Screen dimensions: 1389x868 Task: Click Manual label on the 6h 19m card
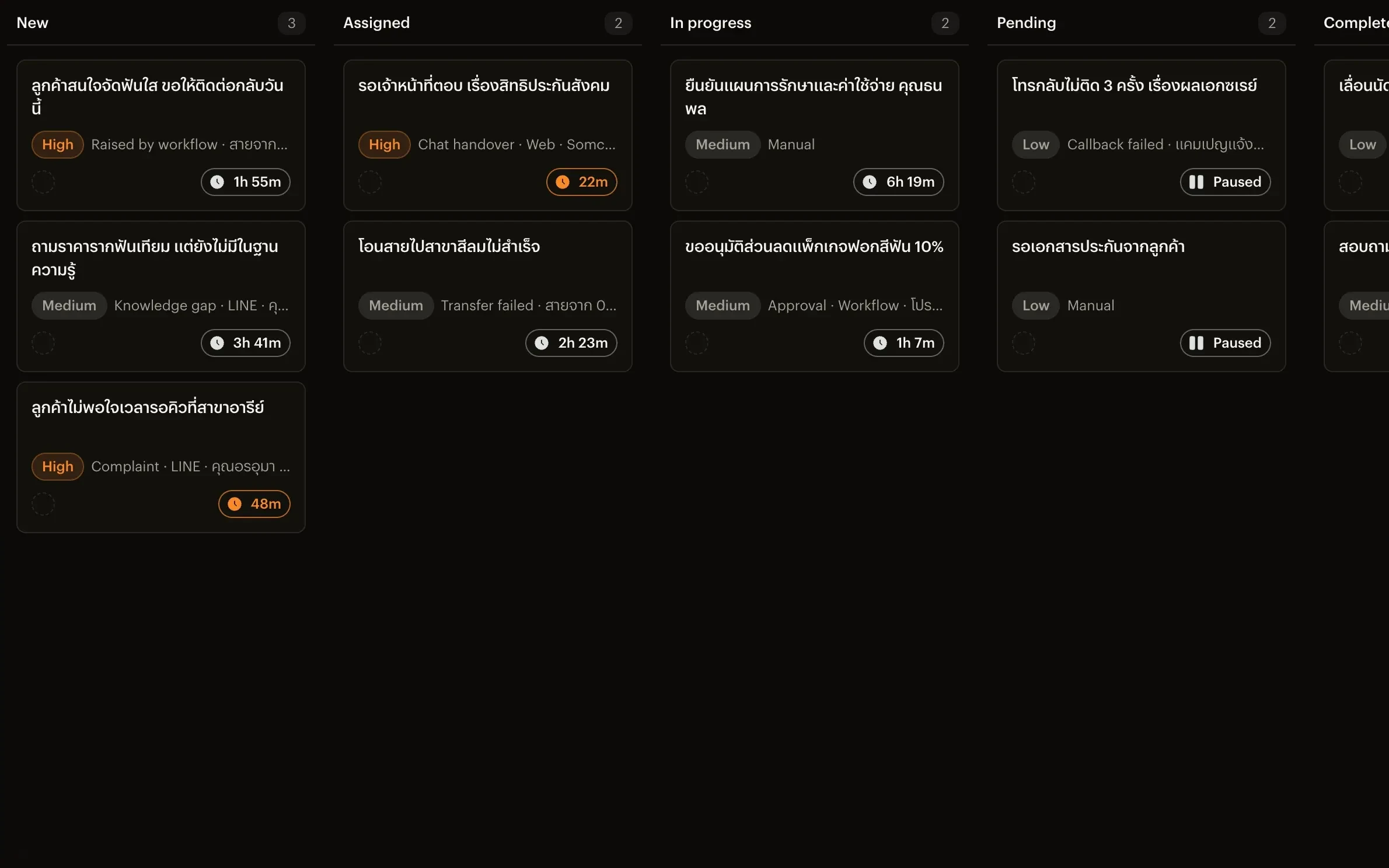[x=791, y=145]
